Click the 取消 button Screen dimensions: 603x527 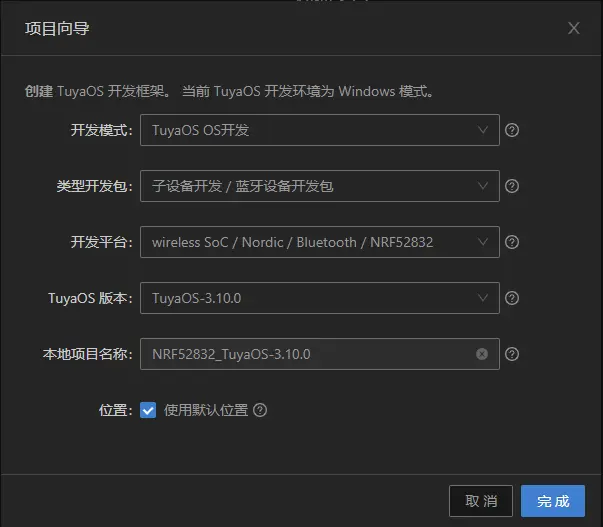[x=481, y=501]
